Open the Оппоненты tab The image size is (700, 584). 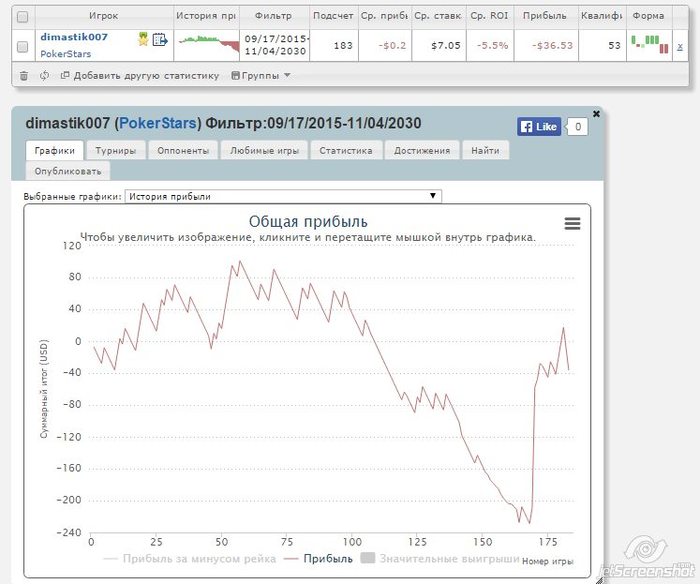click(x=183, y=150)
